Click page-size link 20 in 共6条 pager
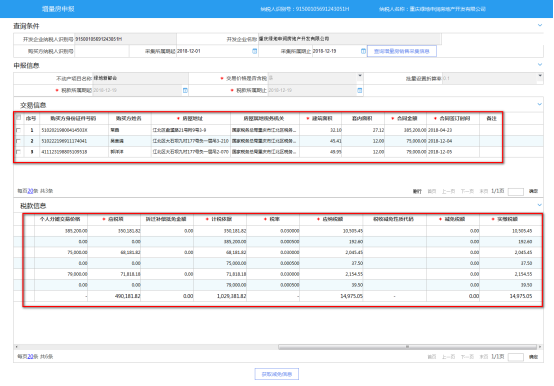Viewport: 554px width, 386px height. (30, 357)
